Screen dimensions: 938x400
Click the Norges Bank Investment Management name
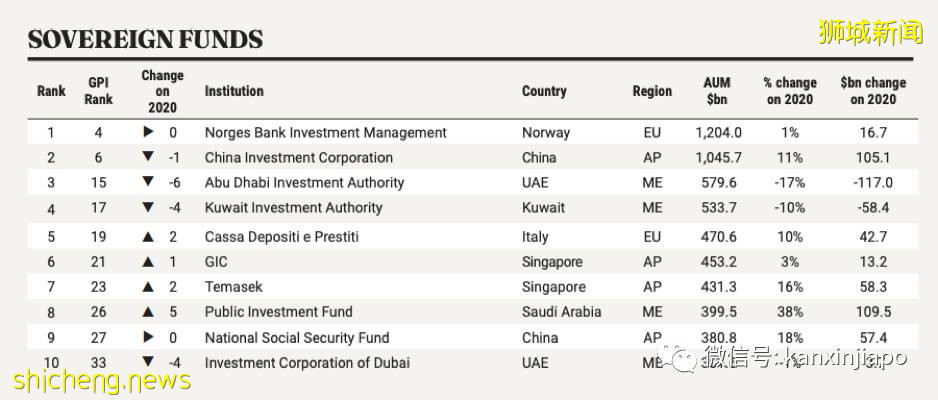[x=325, y=132]
